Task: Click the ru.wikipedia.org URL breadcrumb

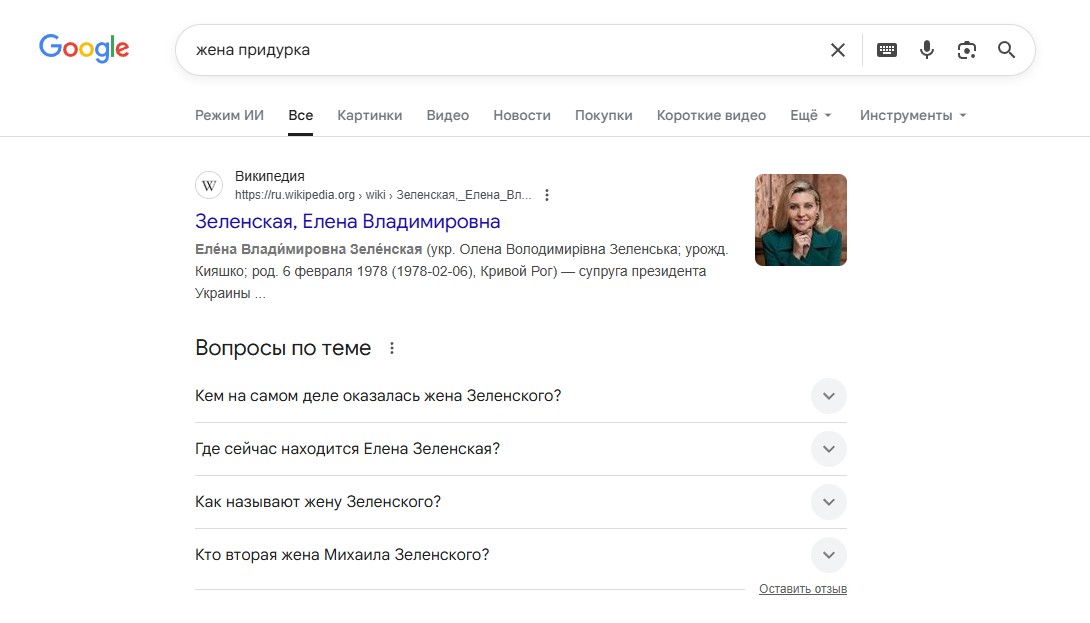Action: [x=383, y=195]
